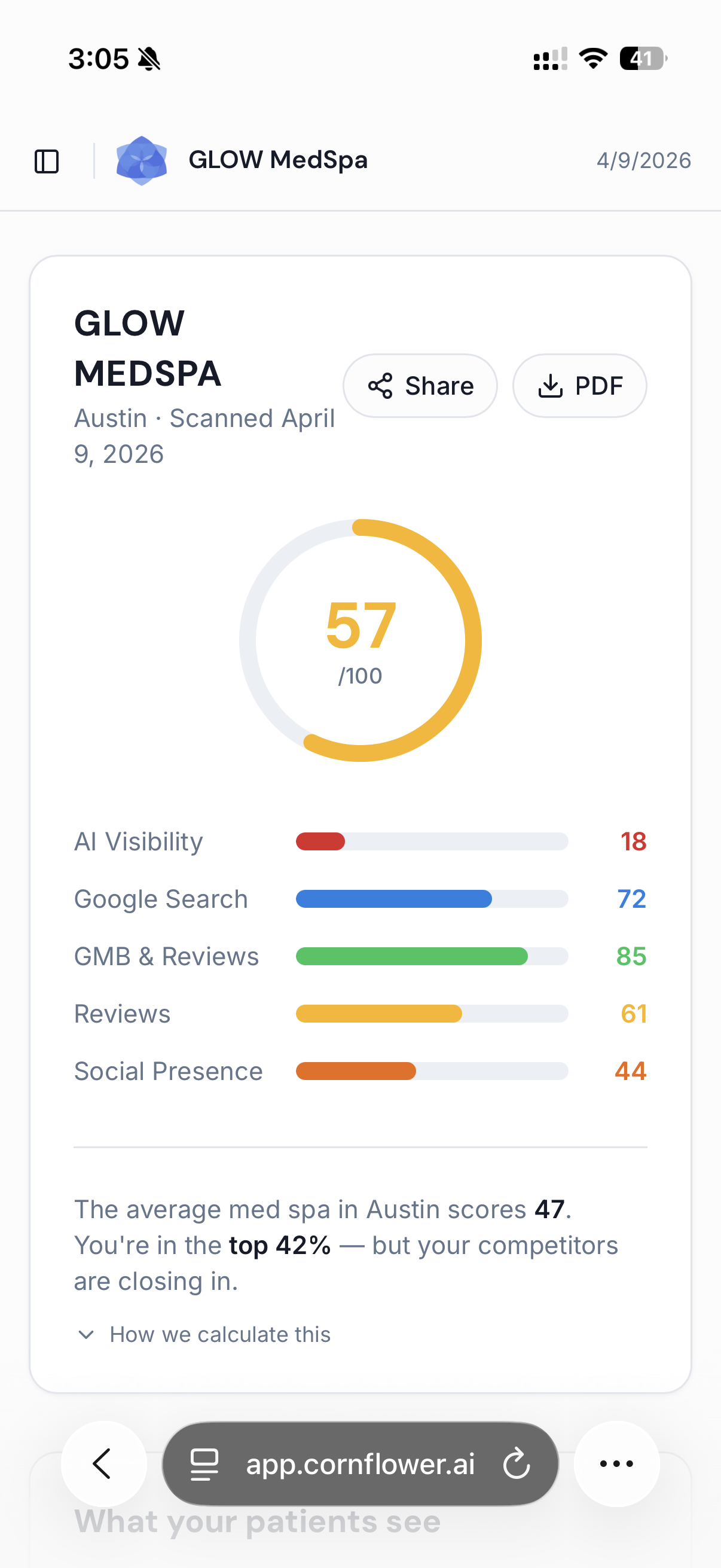Viewport: 721px width, 1568px height.
Task: Open the sidebar panel icon top left
Action: coord(48,161)
